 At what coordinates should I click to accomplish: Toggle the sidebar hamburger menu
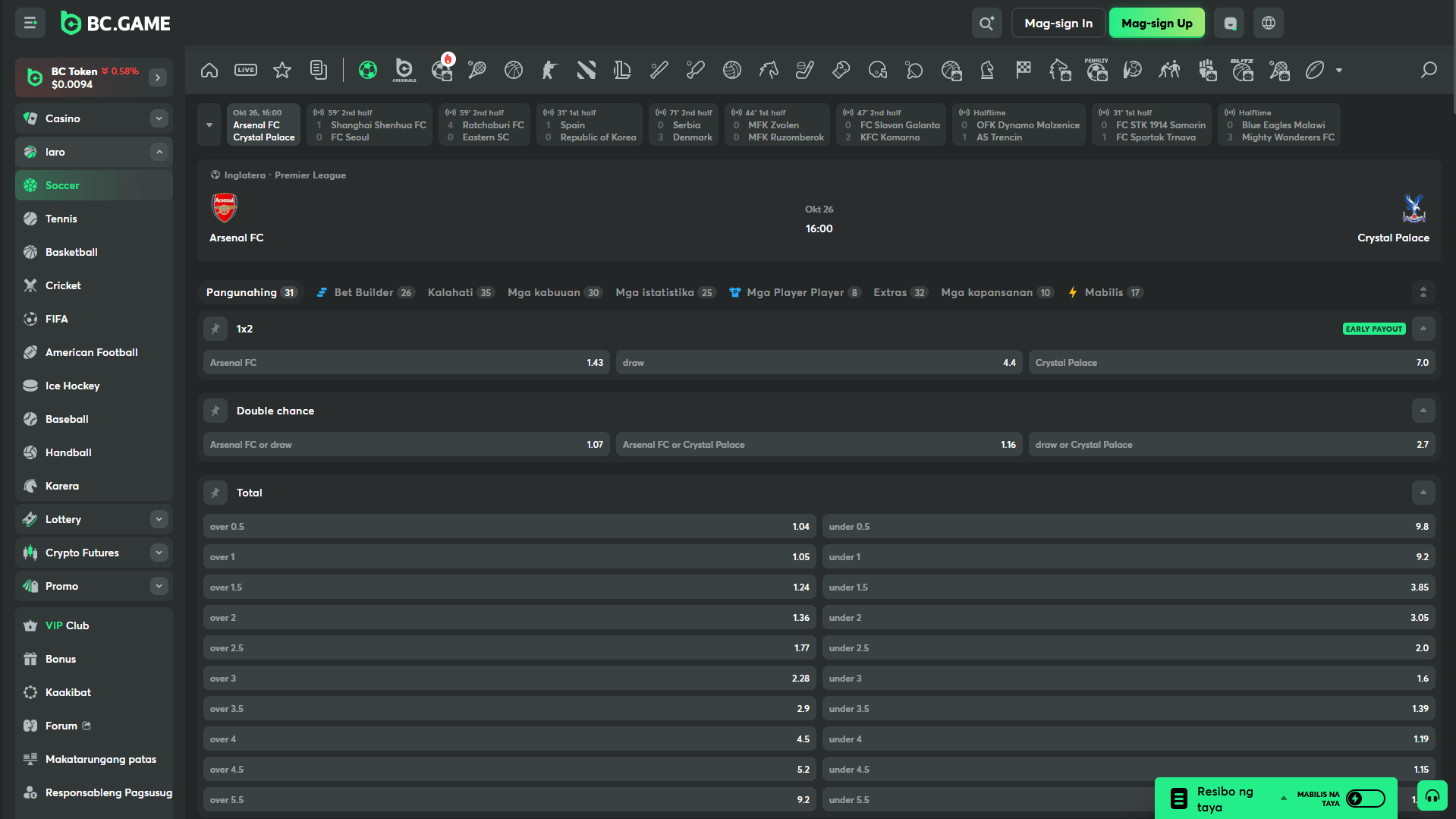coord(30,24)
